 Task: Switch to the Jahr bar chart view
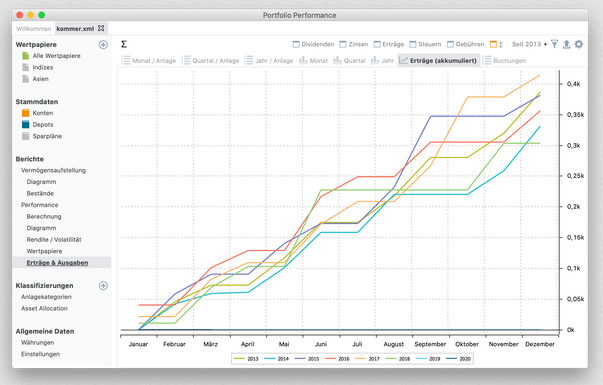(x=382, y=60)
